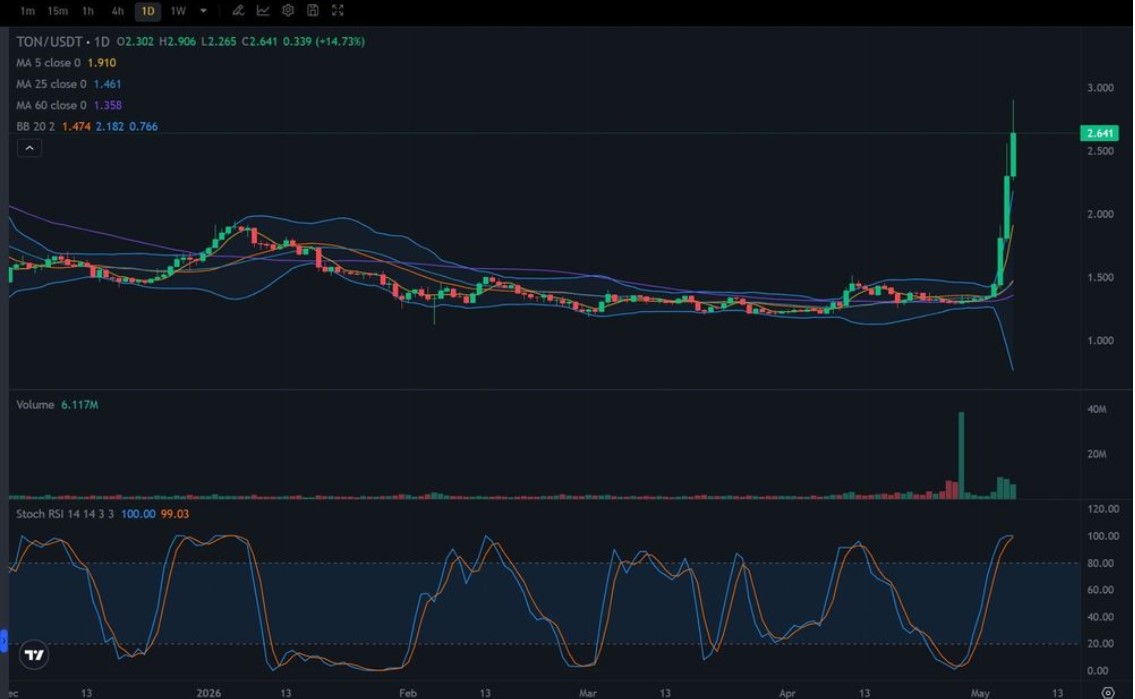Click the 3.000 price axis label
Viewport: 1135px width, 699px height.
tap(1100, 88)
